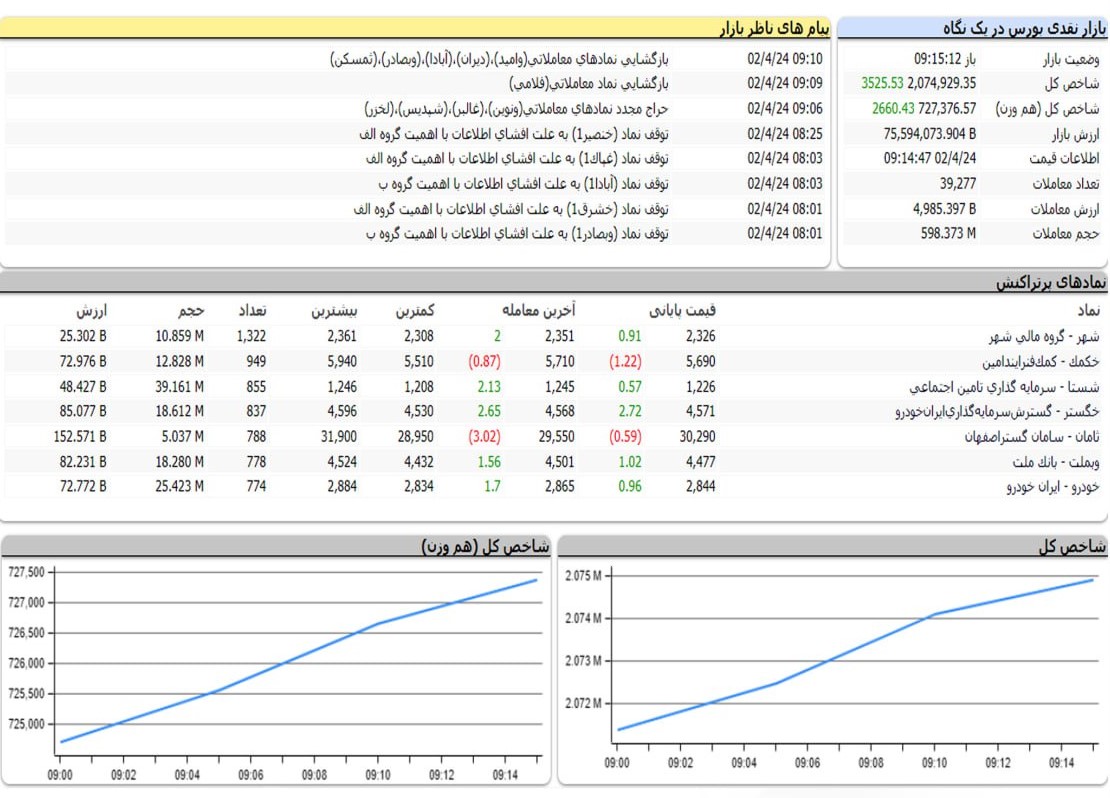
Task: Open the خودرو - ايران خودرو symbol
Action: point(1053,487)
